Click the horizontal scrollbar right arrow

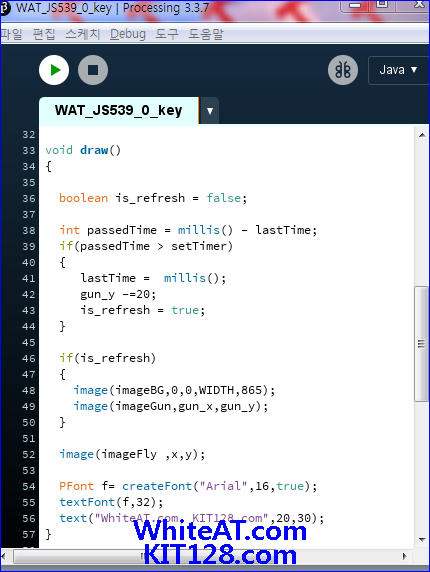405,556
